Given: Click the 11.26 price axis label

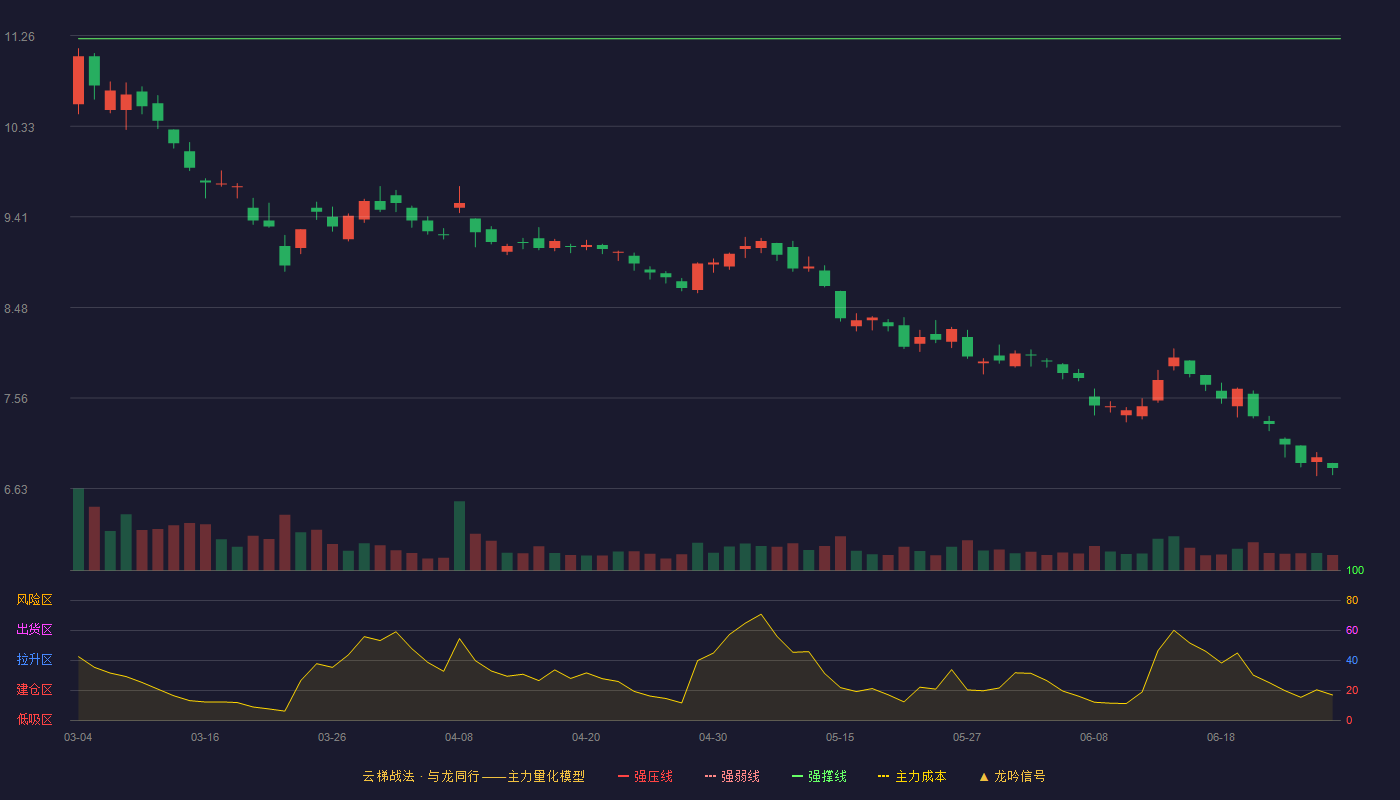Looking at the screenshot, I should 19,37.
